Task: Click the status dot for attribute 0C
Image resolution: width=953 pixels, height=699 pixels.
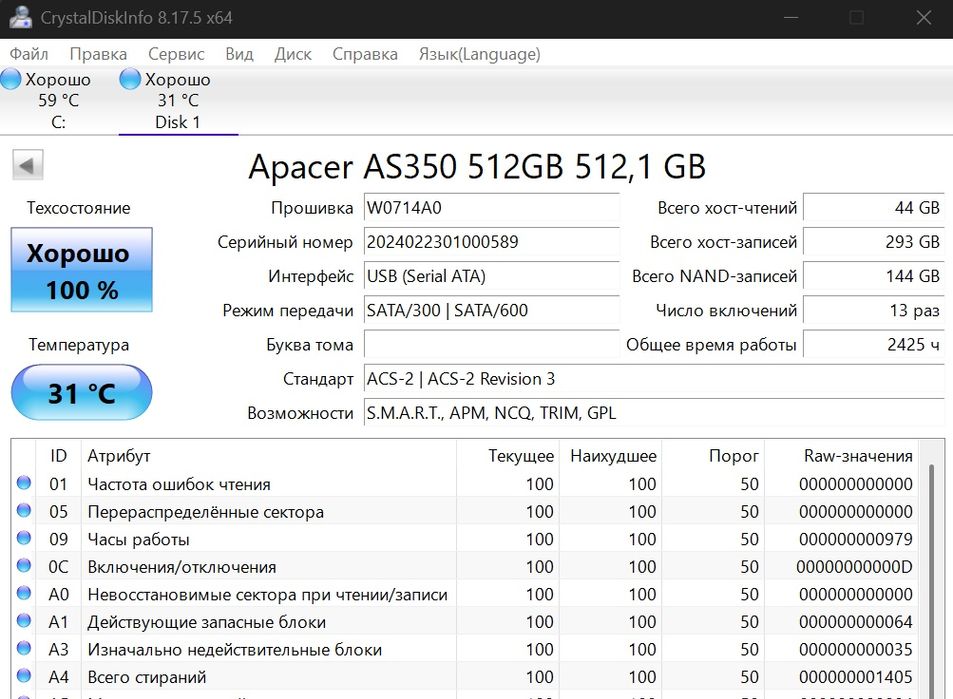Action: pos(24,565)
